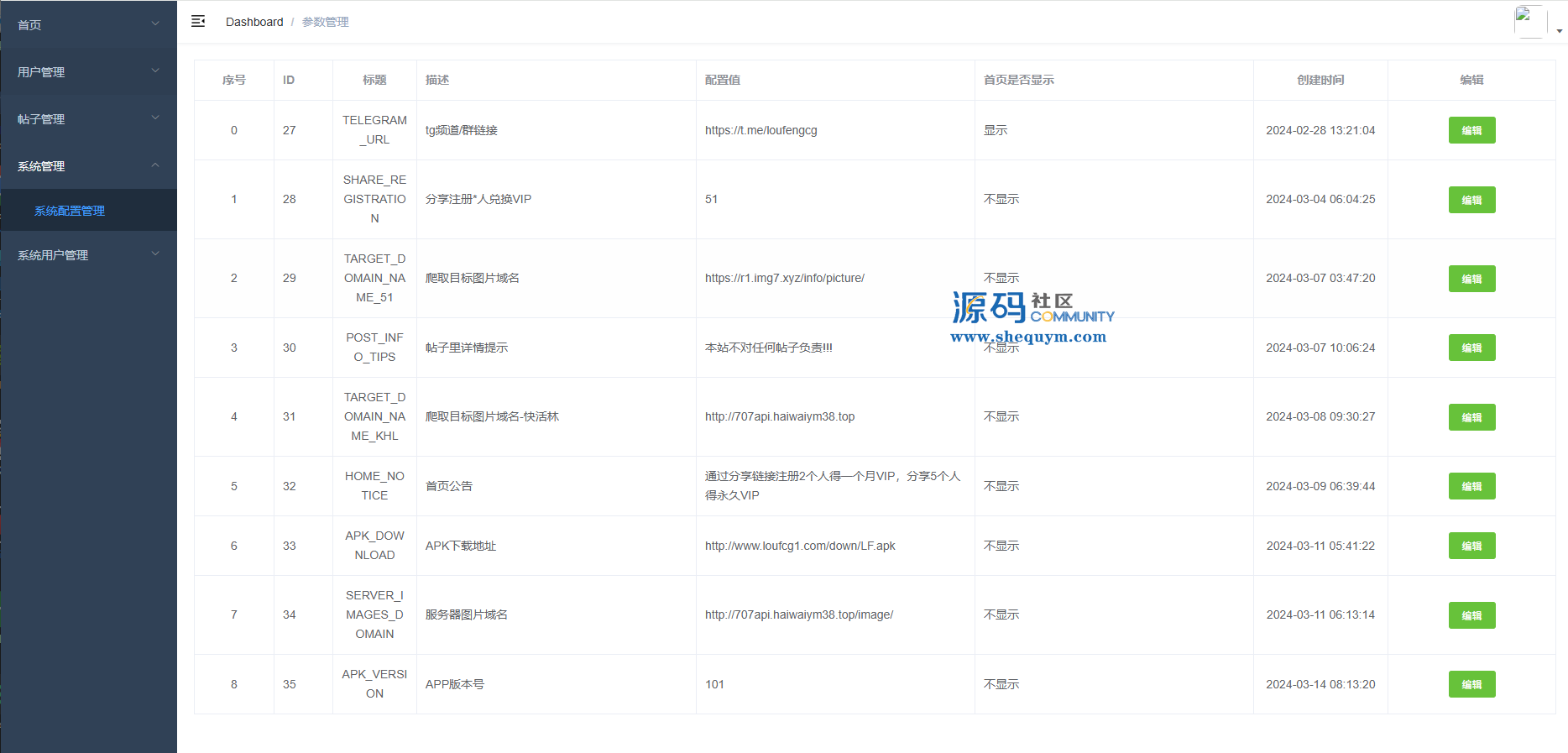Expand the 首页 sidebar menu
This screenshot has width=1568, height=753.
pyautogui.click(x=88, y=24)
